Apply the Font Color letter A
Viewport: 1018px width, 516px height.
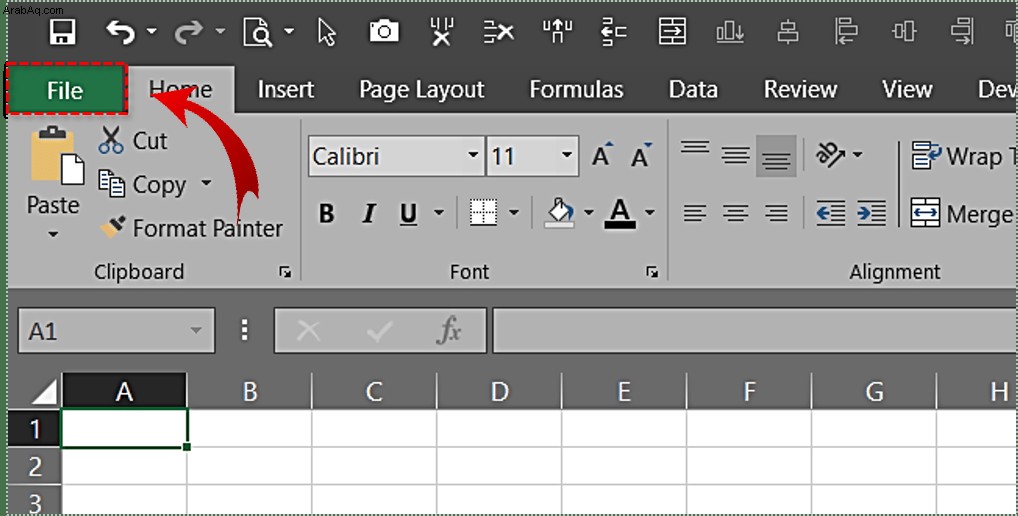point(620,214)
